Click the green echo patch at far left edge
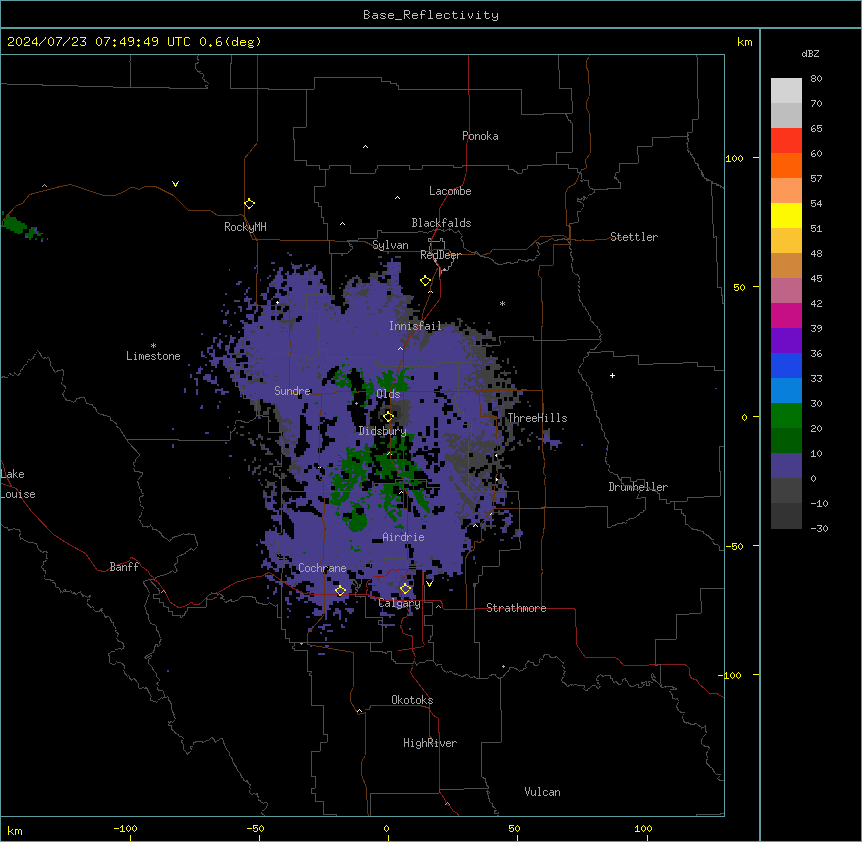Screen dimensions: 862x842 click(21, 226)
